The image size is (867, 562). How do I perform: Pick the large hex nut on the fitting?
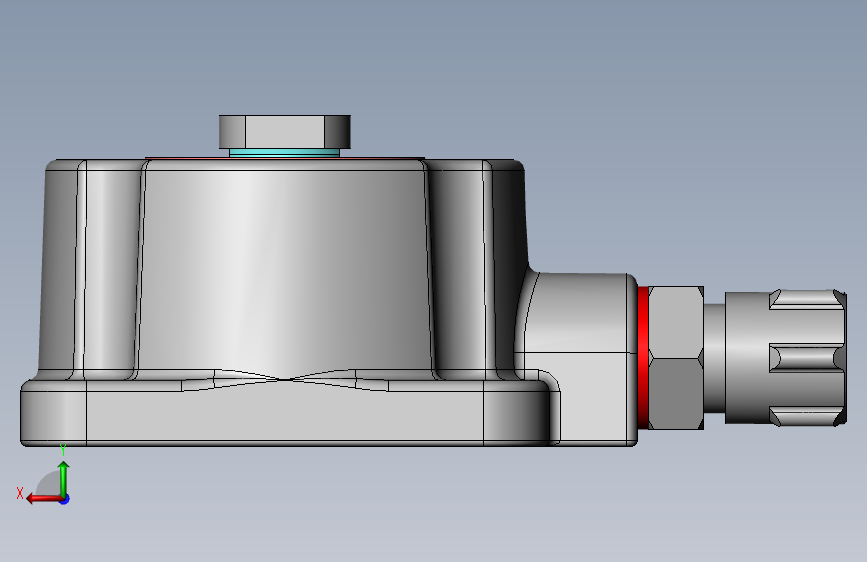click(676, 358)
